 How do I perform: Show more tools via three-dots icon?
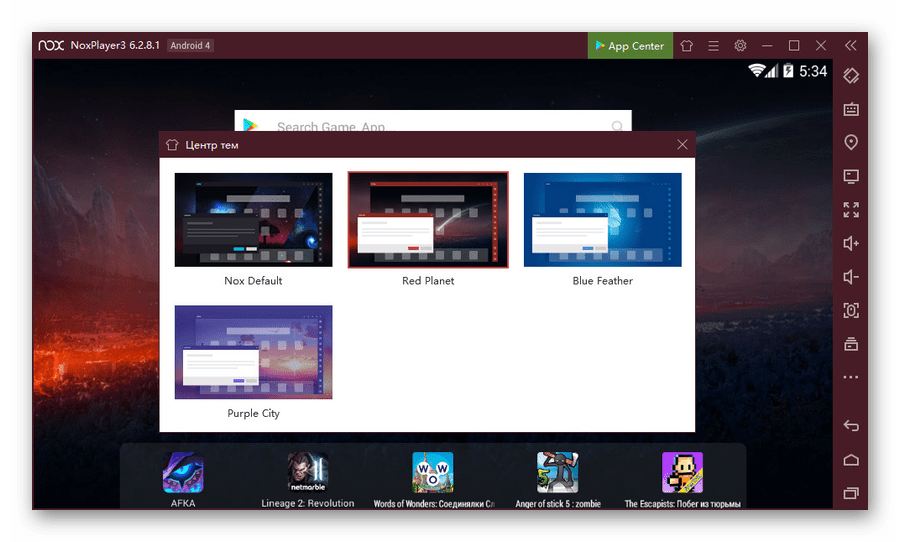851,377
